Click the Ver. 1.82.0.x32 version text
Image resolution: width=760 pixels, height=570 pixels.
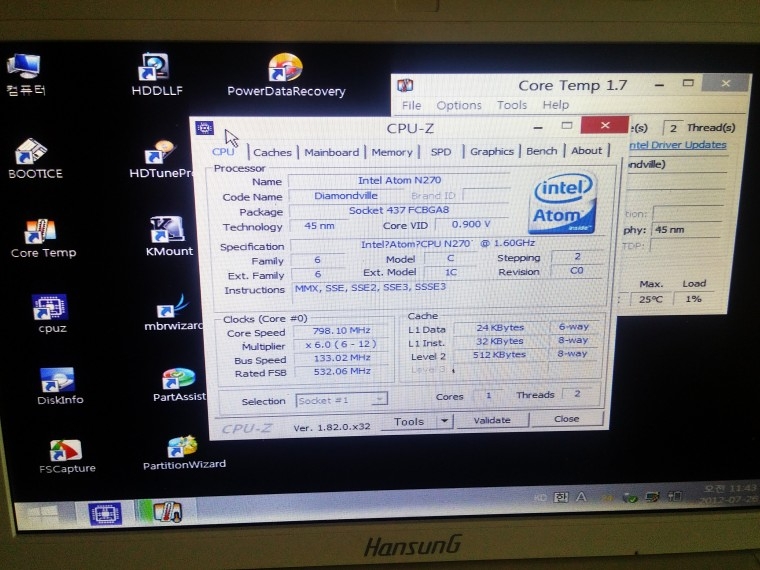click(332, 427)
